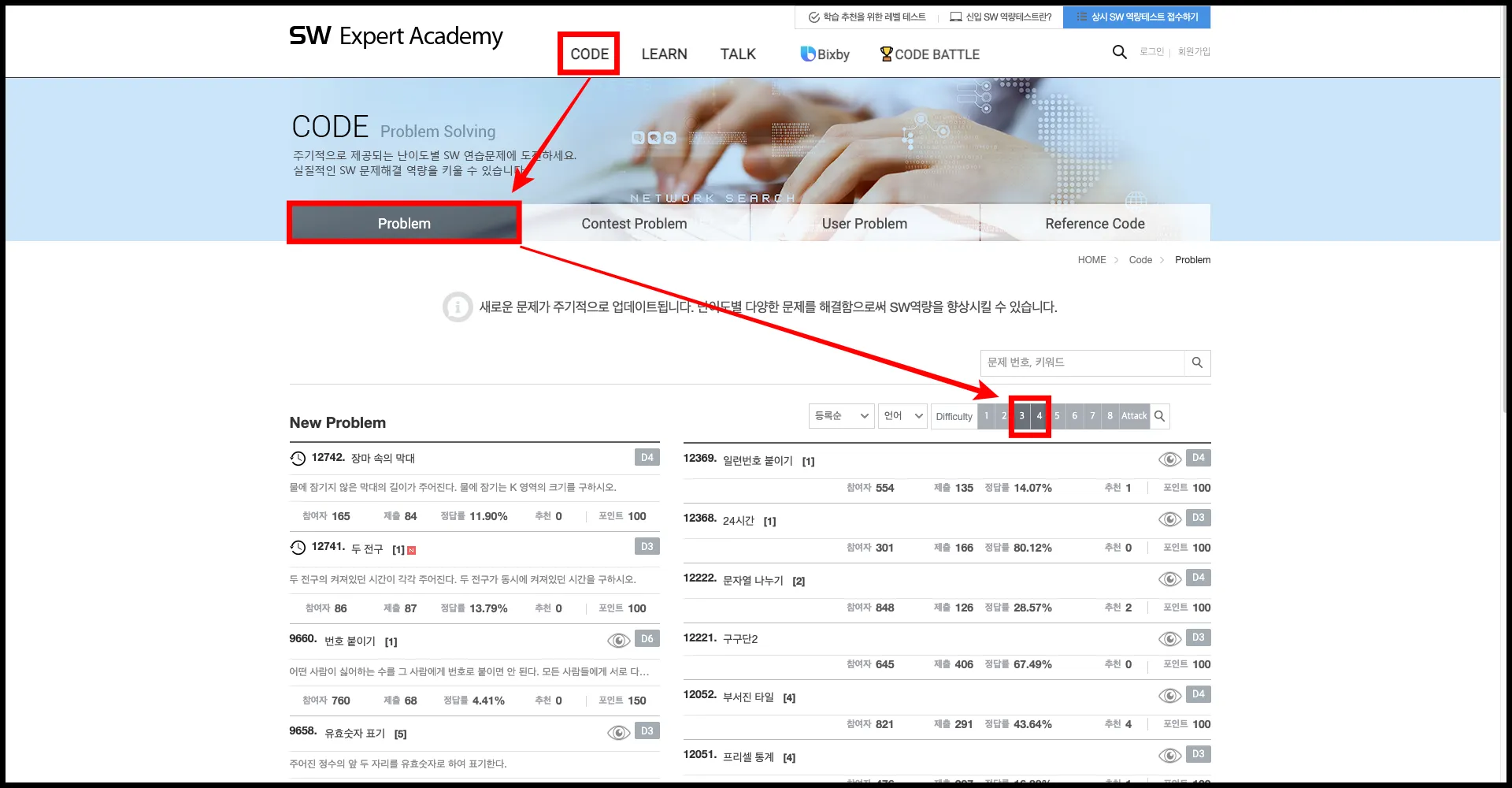Click the clock icon beside problem 12742
The image size is (1512, 788).
point(298,458)
